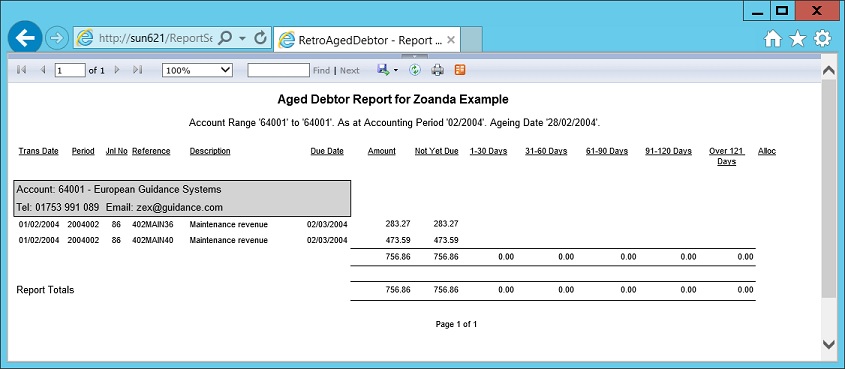The width and height of the screenshot is (845, 369).
Task: Click the scroll down arrow of the scrollbar
Action: tap(829, 344)
